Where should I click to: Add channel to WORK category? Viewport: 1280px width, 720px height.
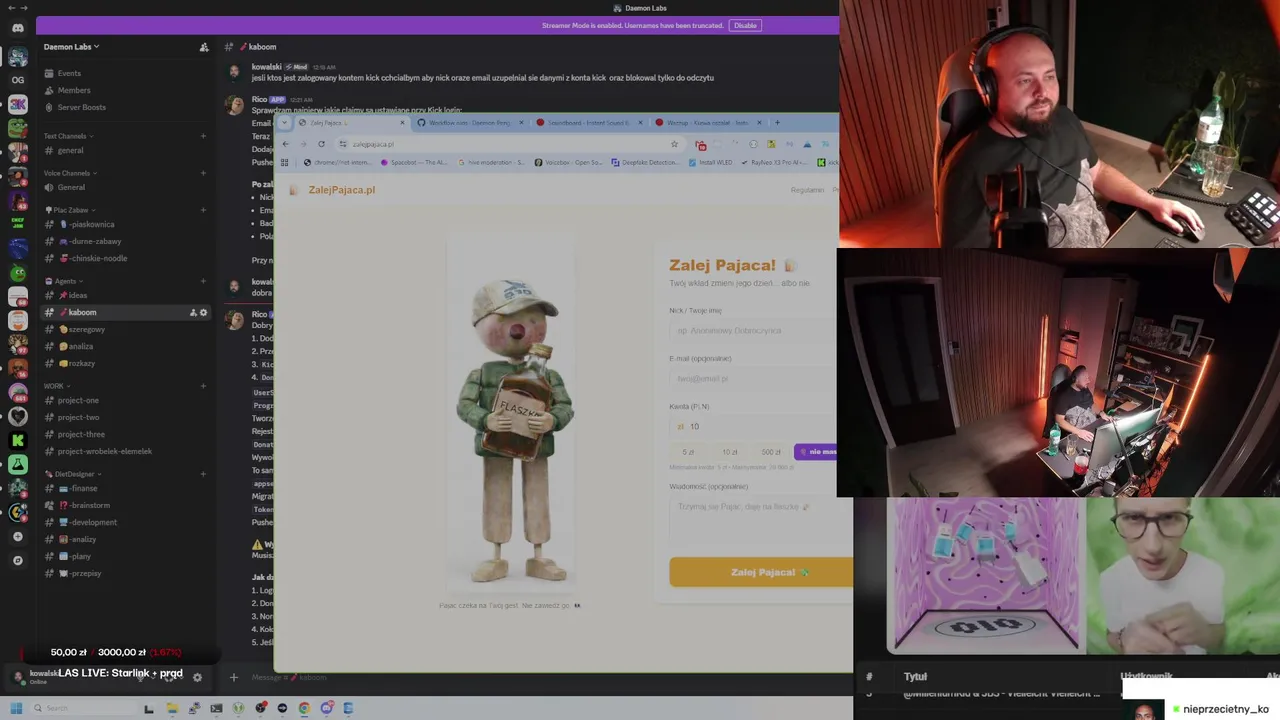(x=204, y=386)
